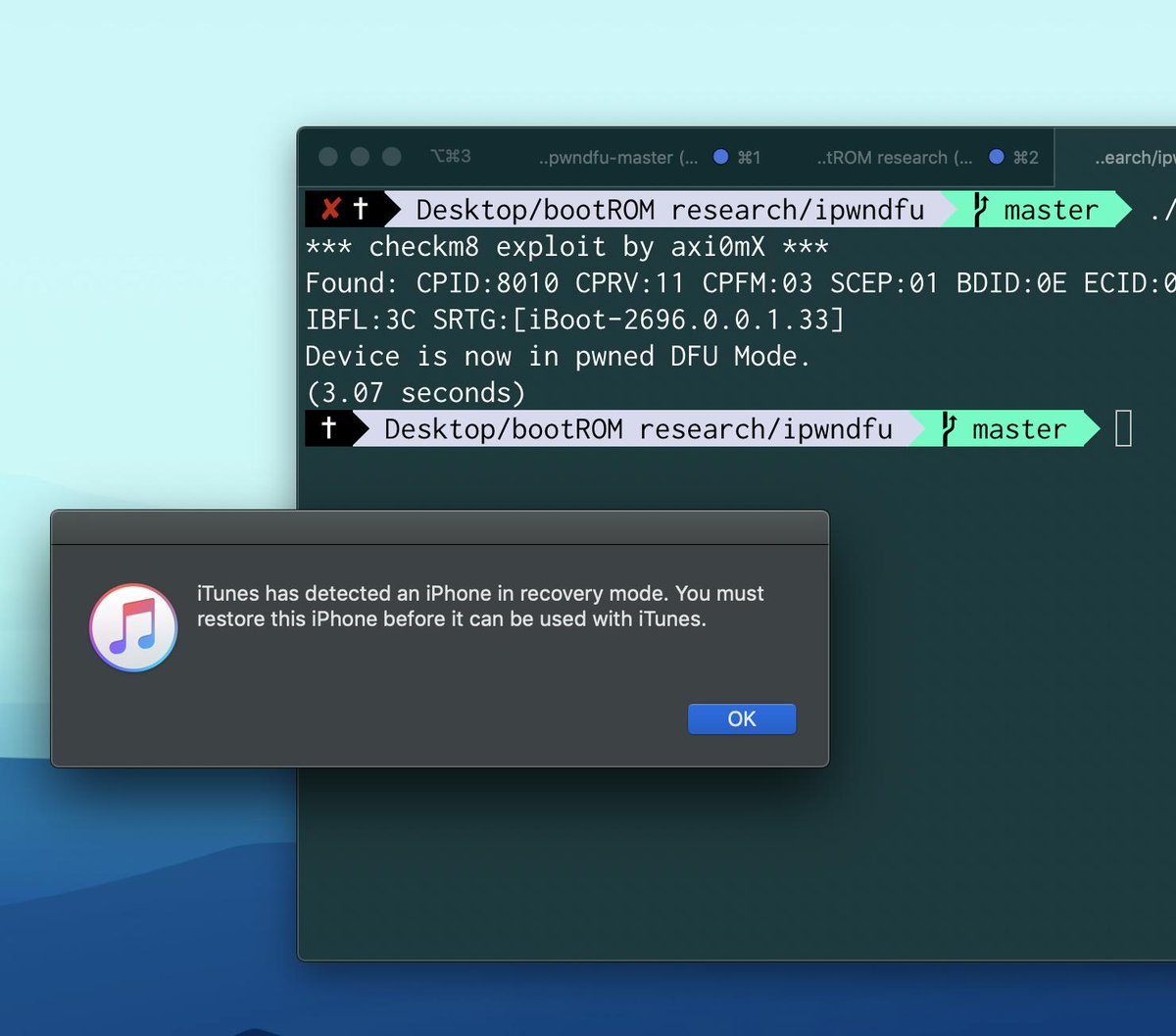Click the terminal cursor block at prompt
Screen dimensions: 1176x1036
[1123, 429]
